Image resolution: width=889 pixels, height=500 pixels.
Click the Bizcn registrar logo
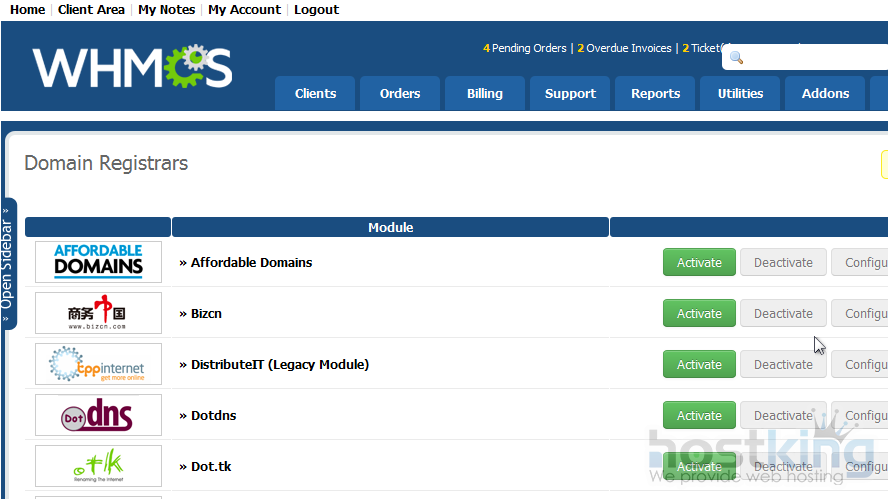[x=98, y=313]
